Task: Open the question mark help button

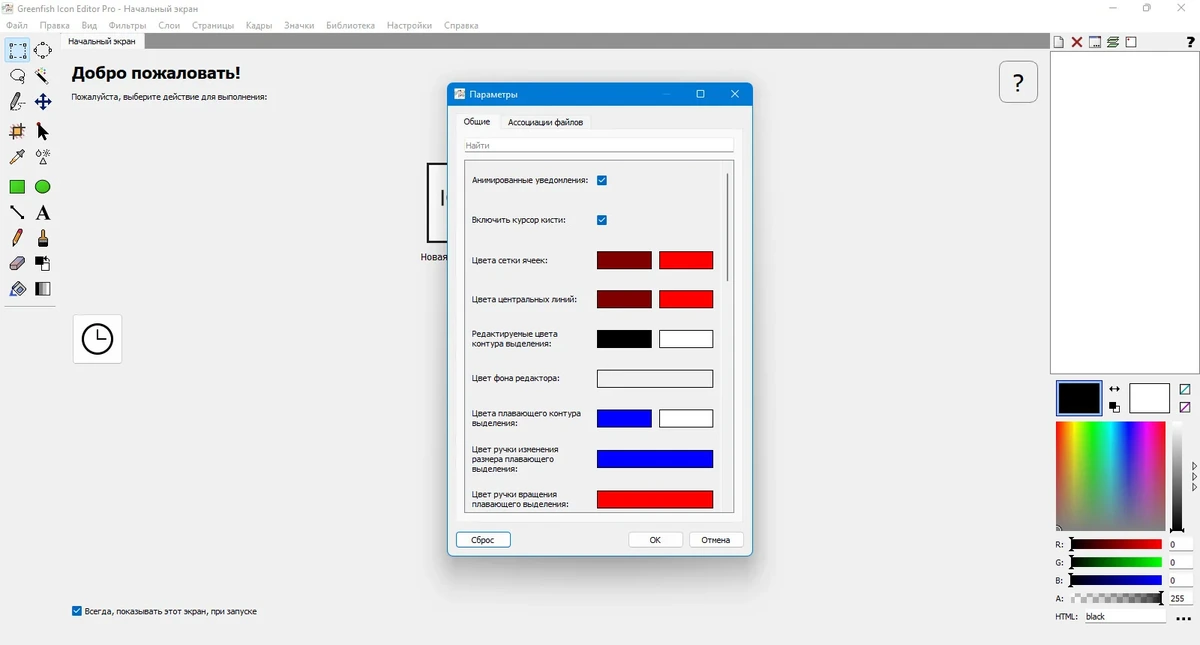Action: tap(1018, 82)
